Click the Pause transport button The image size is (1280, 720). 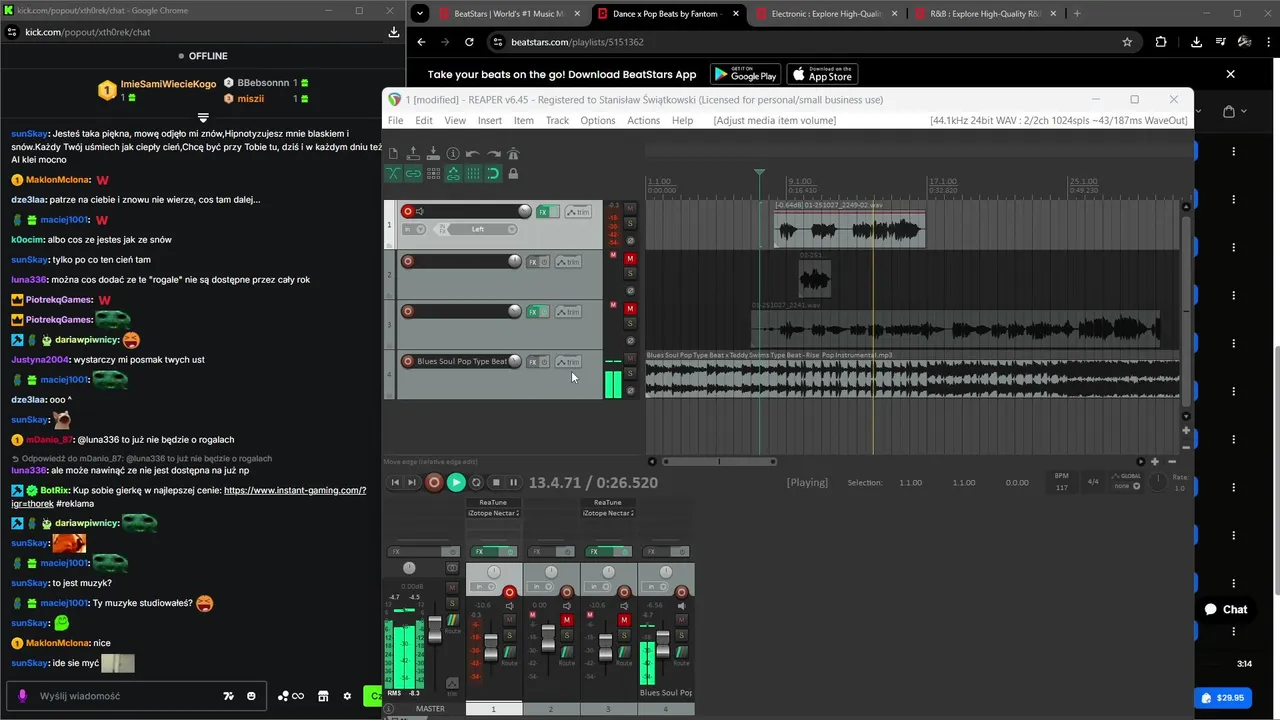pyautogui.click(x=513, y=483)
